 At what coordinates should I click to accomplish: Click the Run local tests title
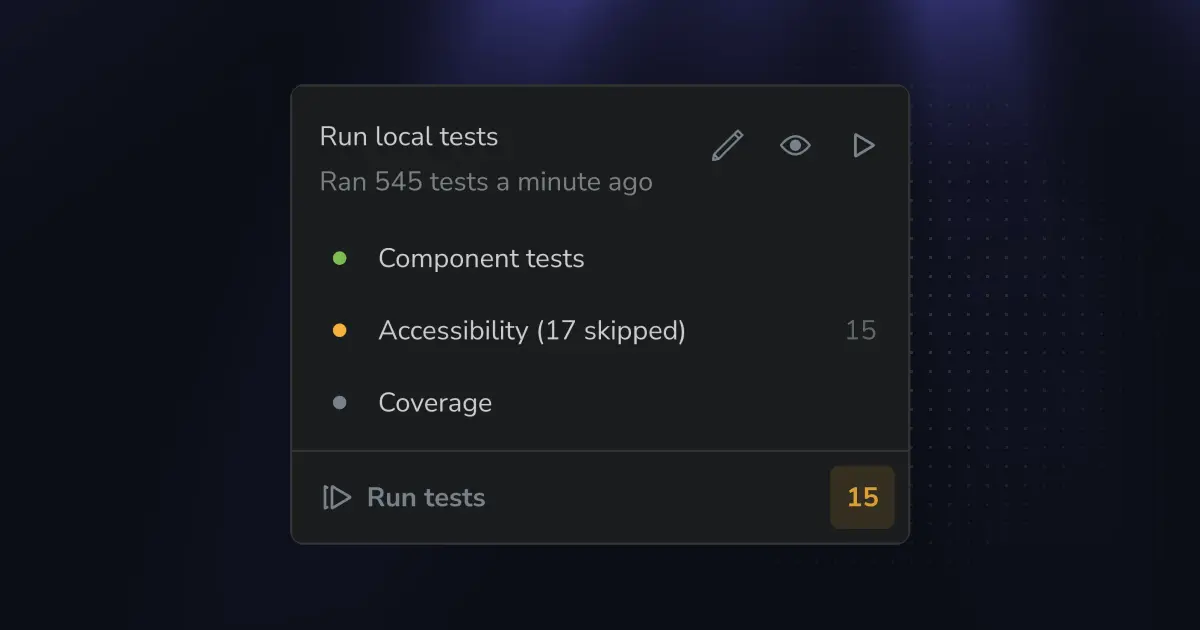pyautogui.click(x=409, y=136)
